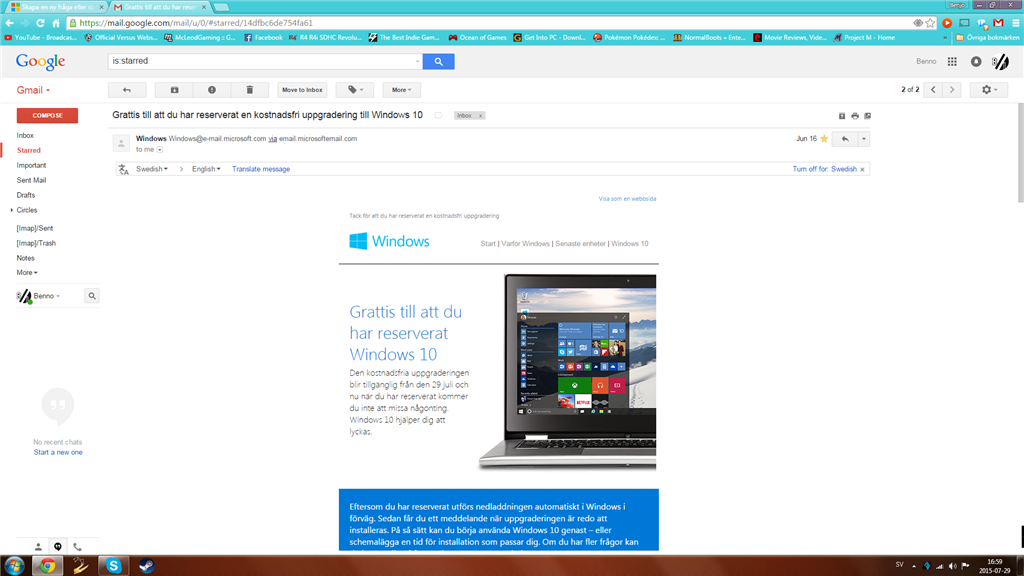The height and width of the screenshot is (576, 1024).
Task: Open the Gmail product switcher dropdown
Action: pos(33,90)
